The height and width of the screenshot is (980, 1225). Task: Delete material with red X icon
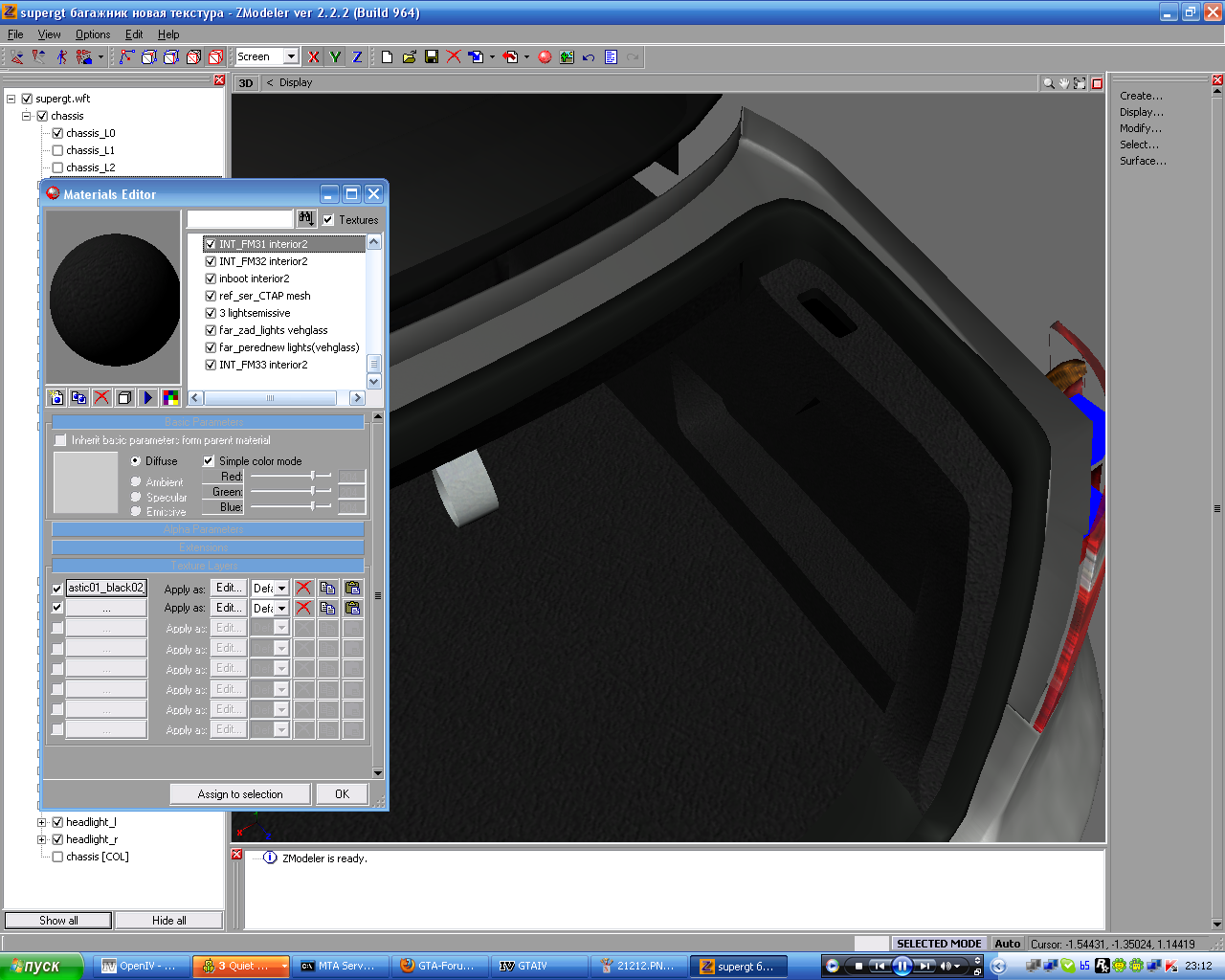click(101, 398)
